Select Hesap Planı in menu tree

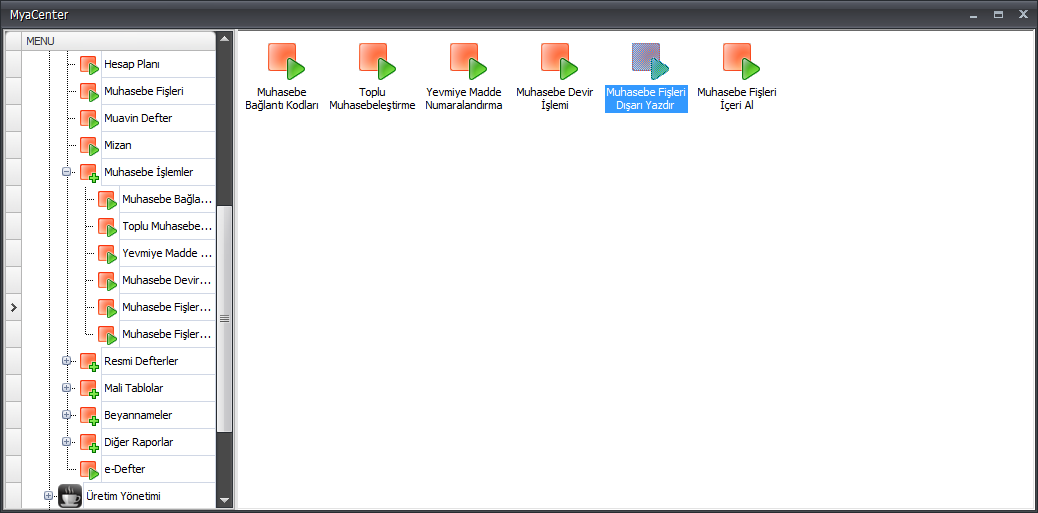[x=132, y=64]
